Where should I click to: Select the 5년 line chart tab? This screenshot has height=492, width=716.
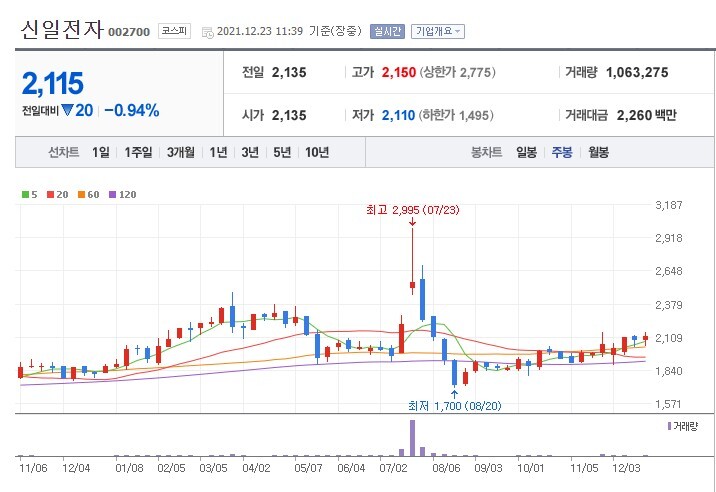point(282,152)
